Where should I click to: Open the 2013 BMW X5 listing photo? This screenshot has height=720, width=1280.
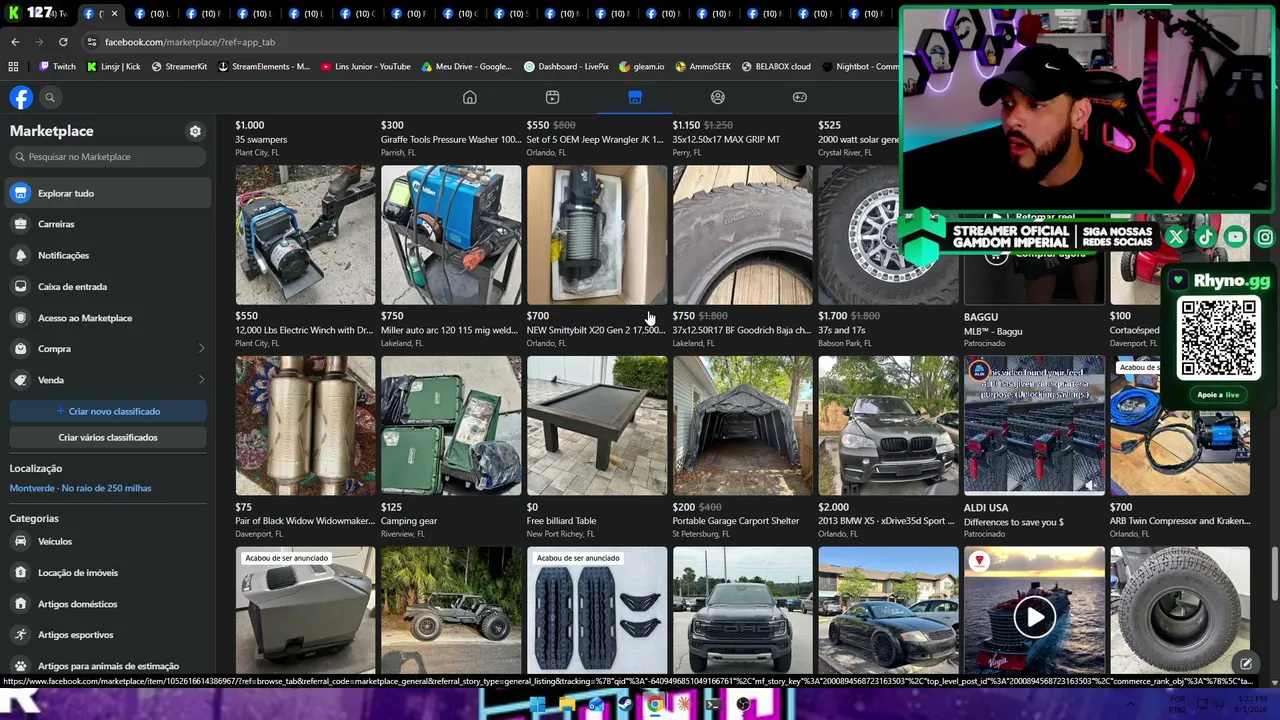click(888, 426)
